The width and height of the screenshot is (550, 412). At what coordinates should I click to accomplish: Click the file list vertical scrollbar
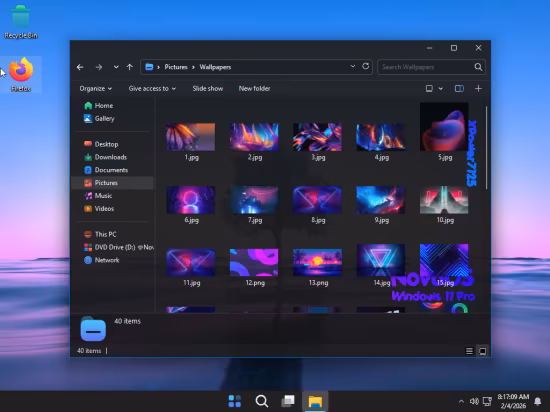click(x=487, y=147)
